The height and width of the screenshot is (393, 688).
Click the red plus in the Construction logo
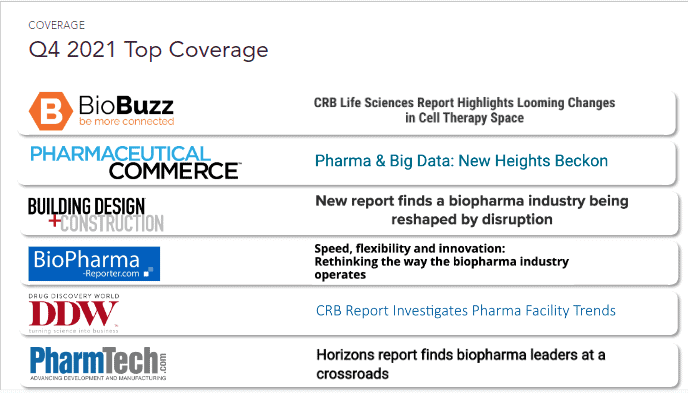click(54, 220)
